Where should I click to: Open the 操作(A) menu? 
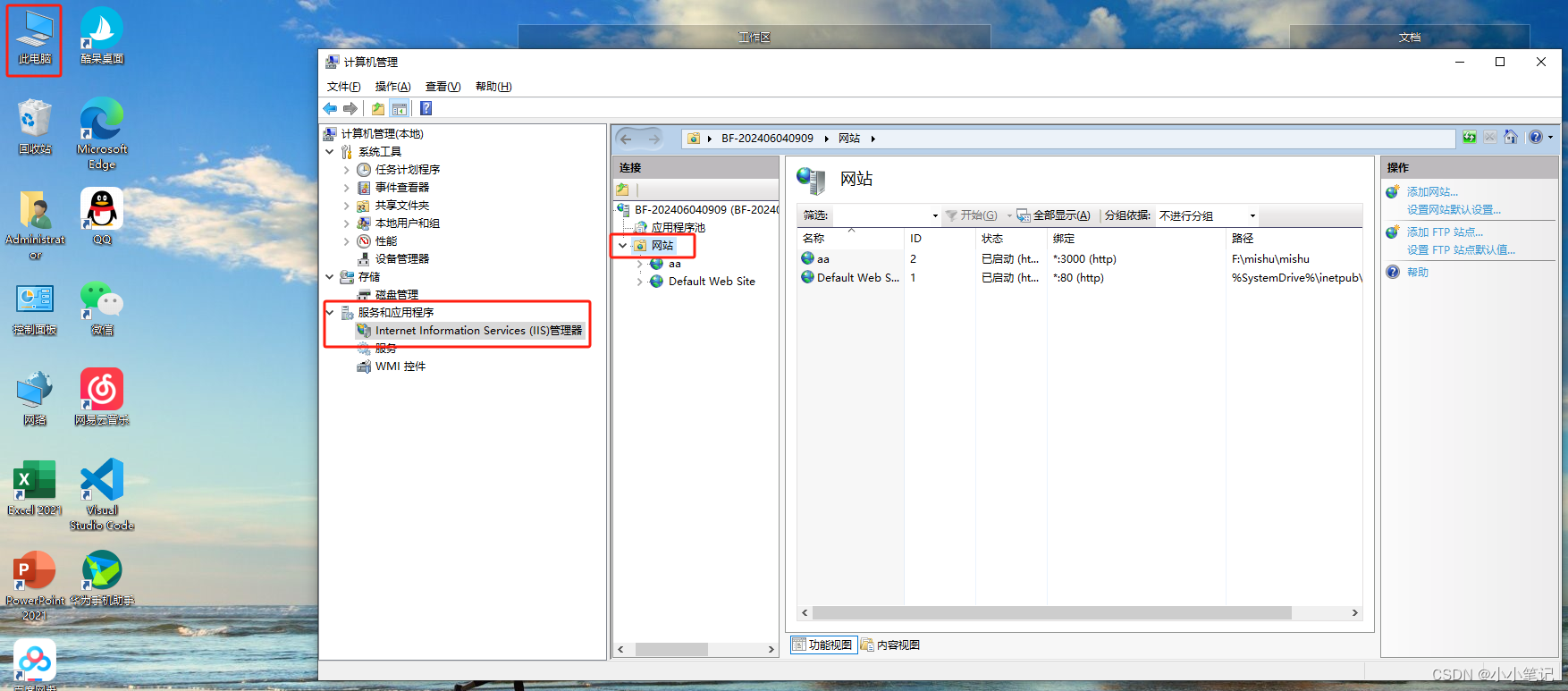(392, 87)
